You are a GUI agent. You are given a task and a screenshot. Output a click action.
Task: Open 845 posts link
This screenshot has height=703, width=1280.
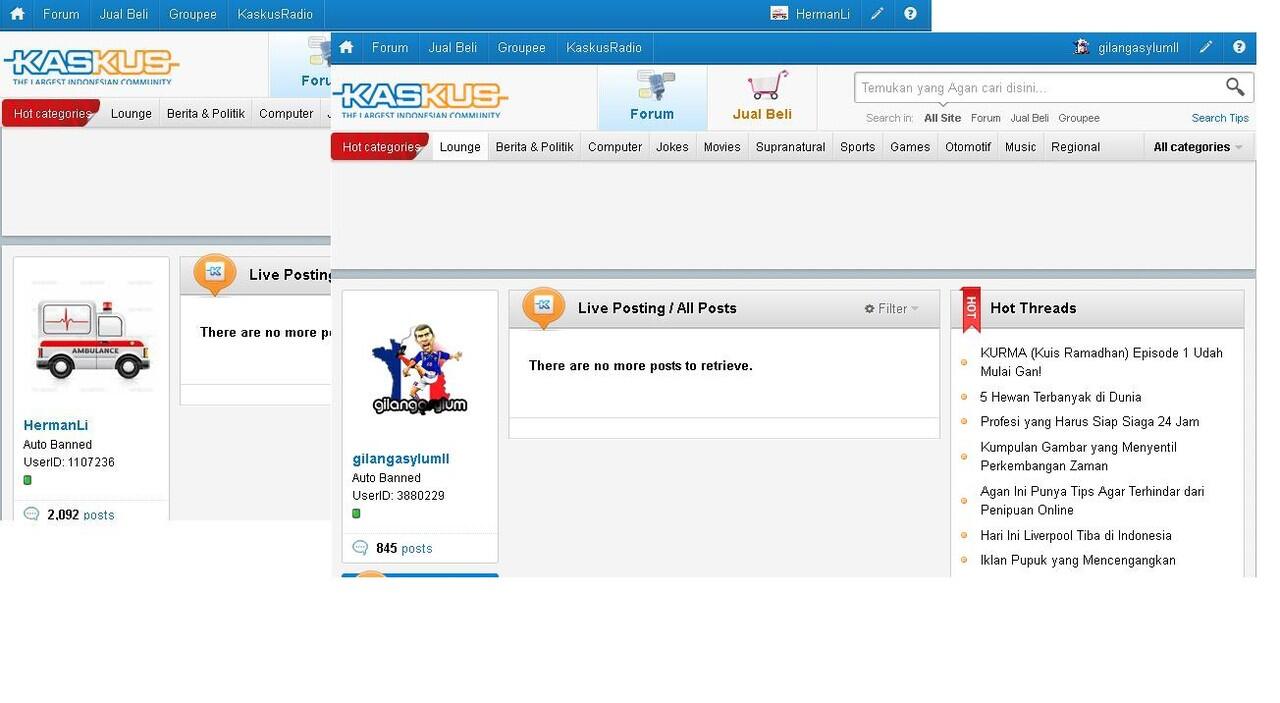point(404,548)
